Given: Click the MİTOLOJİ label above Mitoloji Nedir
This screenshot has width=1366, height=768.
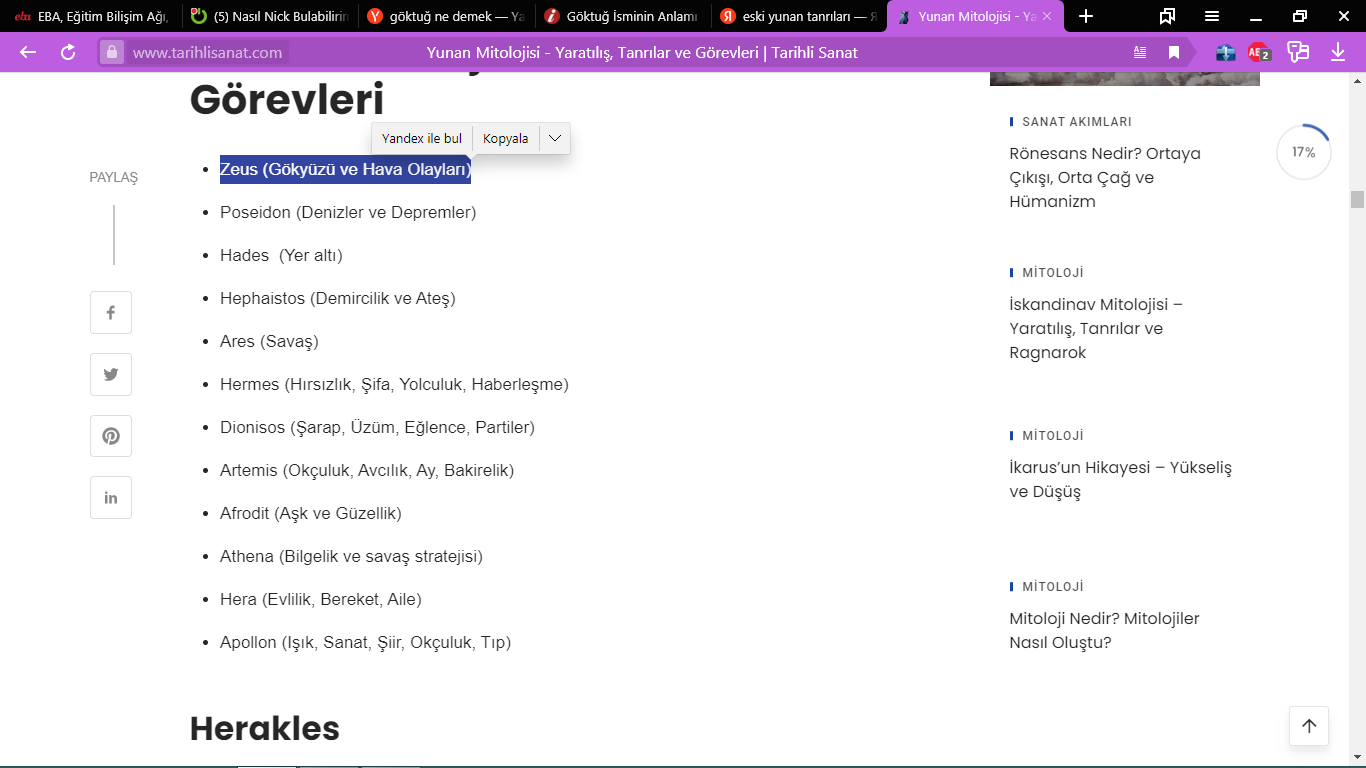Looking at the screenshot, I should [1053, 587].
